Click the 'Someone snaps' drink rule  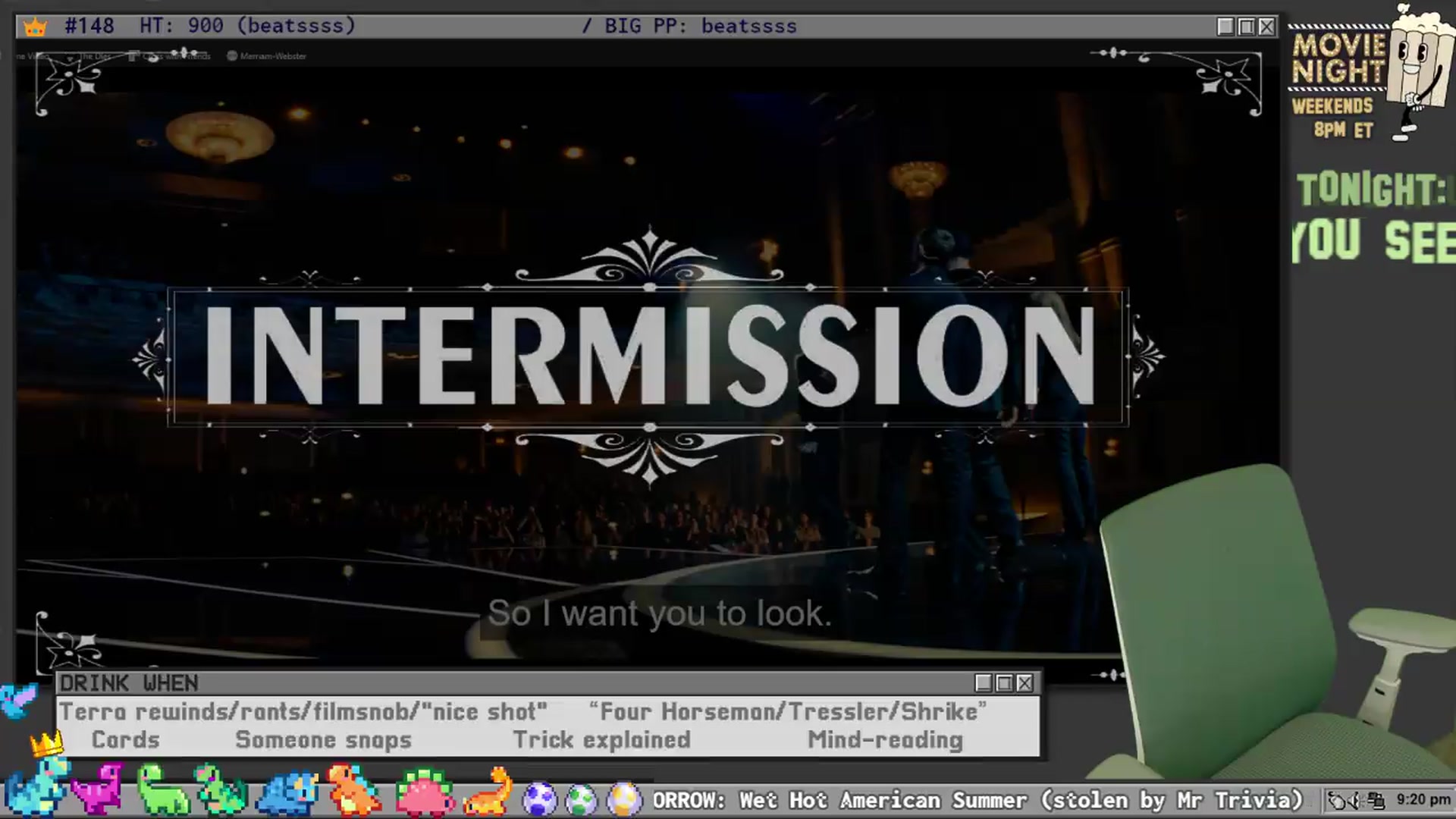(x=324, y=740)
